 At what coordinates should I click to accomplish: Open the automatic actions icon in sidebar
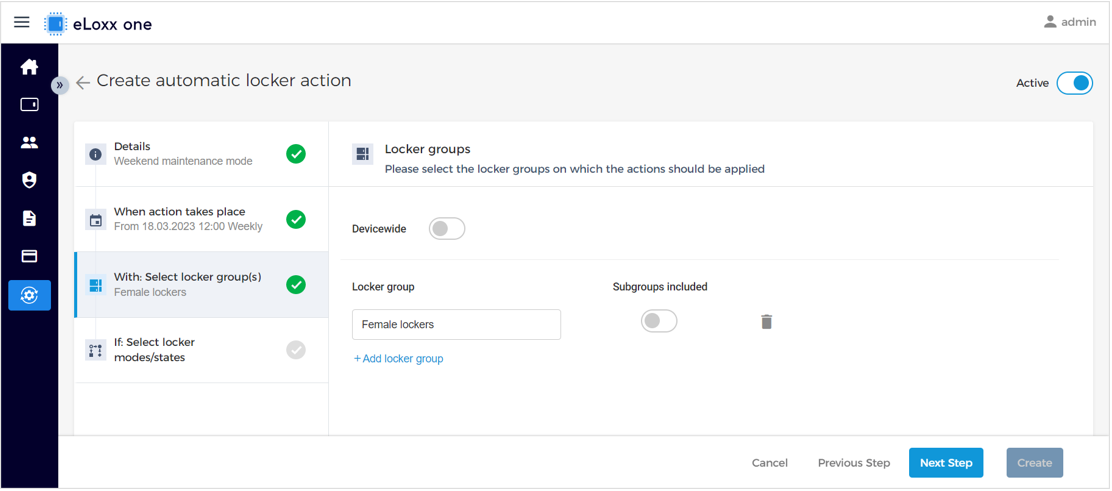[29, 295]
